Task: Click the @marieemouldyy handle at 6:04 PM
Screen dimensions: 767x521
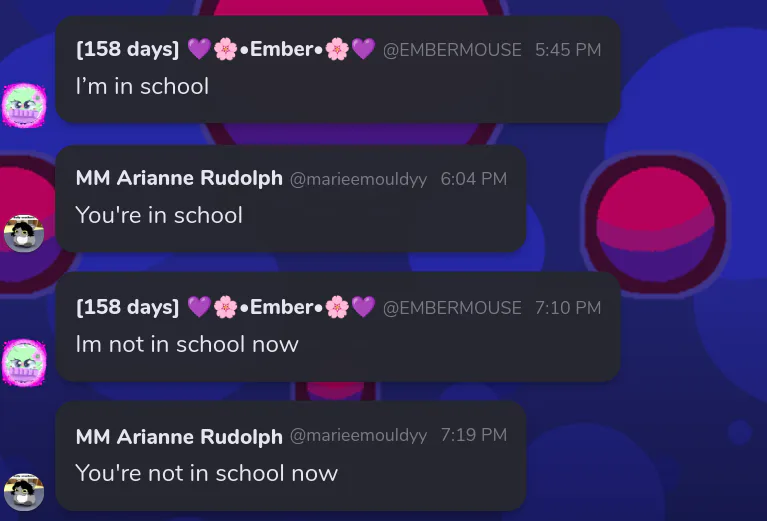Action: [358, 180]
